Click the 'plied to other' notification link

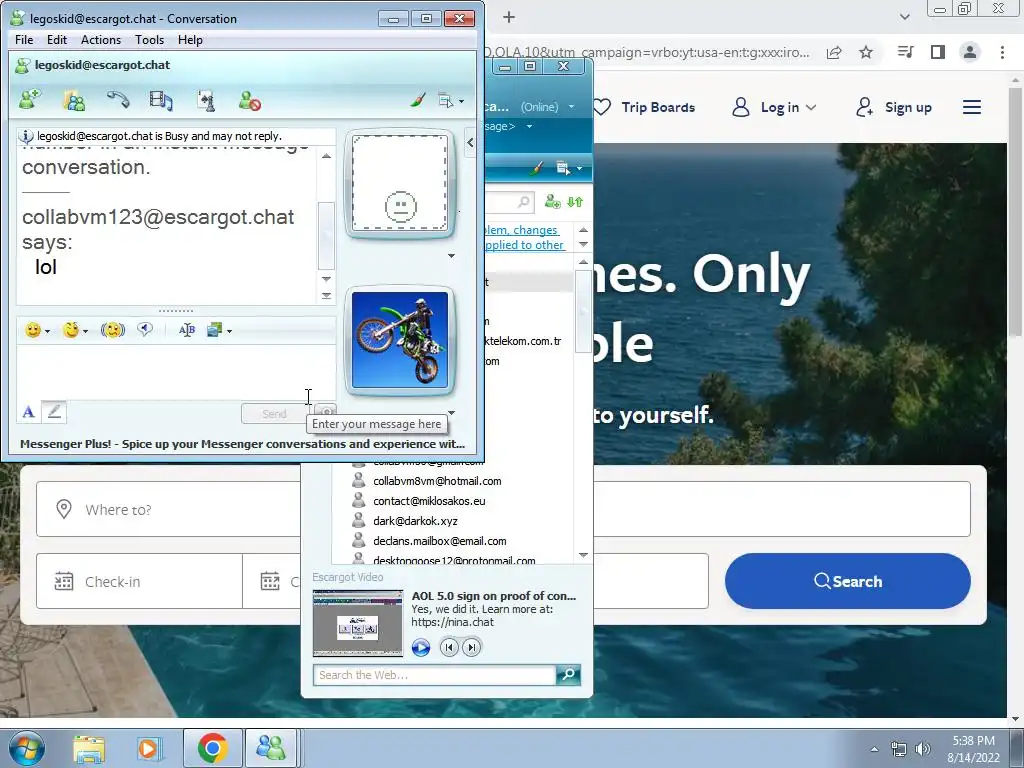point(524,245)
